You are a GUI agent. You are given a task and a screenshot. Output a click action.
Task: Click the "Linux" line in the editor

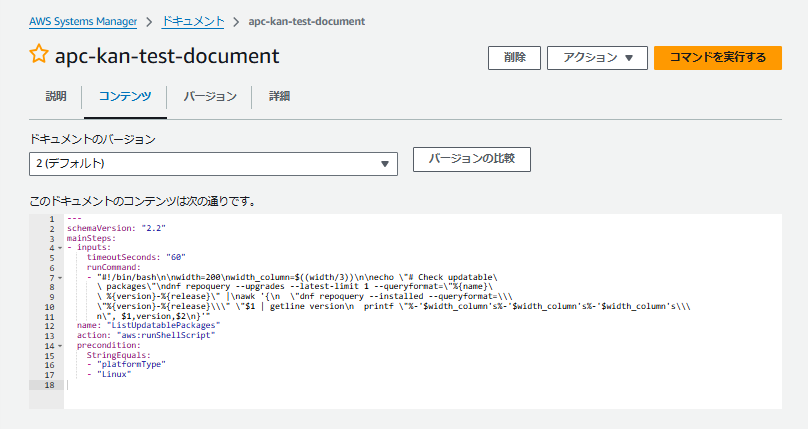[109, 374]
